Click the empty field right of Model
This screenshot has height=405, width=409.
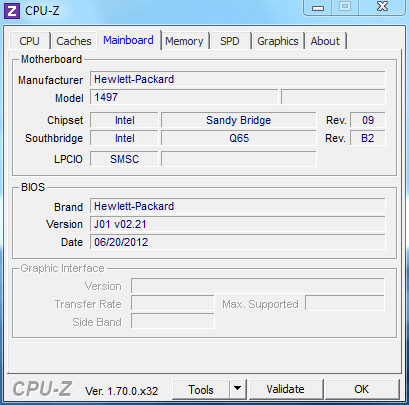pos(333,97)
